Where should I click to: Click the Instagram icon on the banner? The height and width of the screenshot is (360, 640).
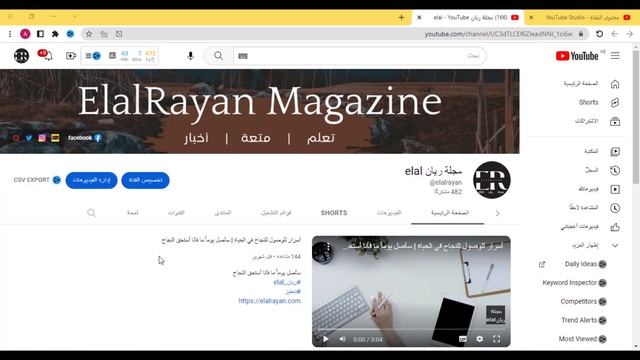42,138
